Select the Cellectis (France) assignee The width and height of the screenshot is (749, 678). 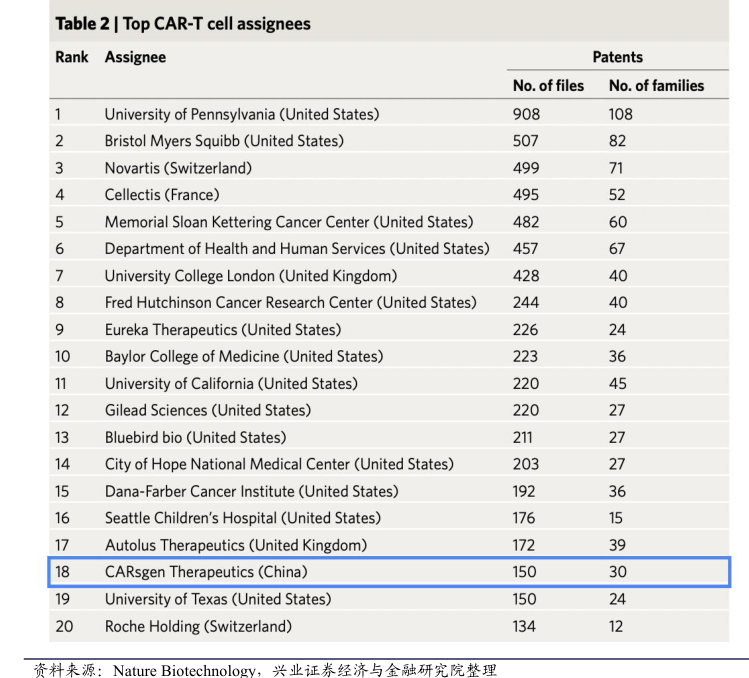pyautogui.click(x=162, y=195)
